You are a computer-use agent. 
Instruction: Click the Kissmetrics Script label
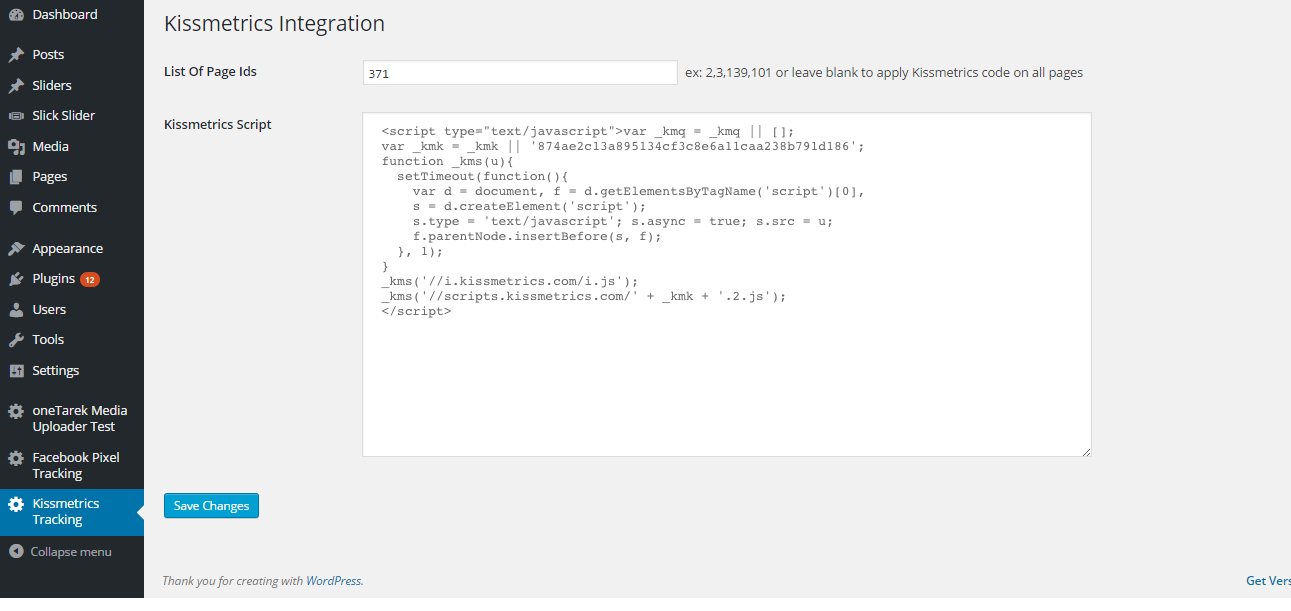tap(218, 125)
